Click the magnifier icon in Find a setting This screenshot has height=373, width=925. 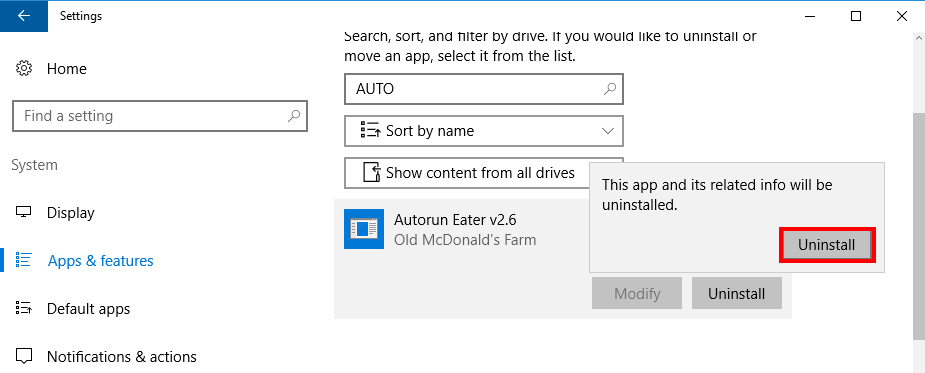click(x=294, y=116)
